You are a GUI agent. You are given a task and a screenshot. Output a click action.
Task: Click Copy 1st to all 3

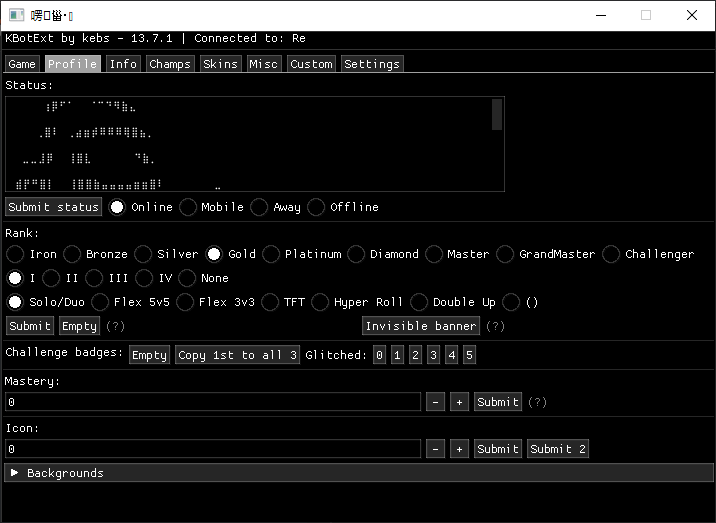237,355
